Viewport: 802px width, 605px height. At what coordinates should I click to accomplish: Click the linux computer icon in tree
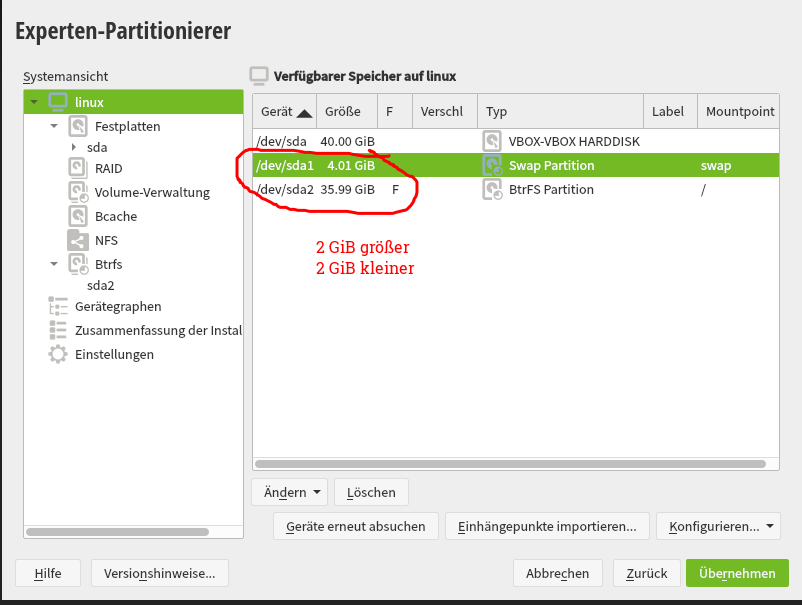point(58,102)
